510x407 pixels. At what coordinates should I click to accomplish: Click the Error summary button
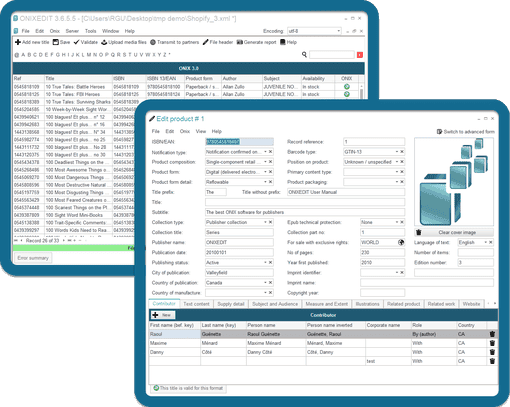pos(33,258)
